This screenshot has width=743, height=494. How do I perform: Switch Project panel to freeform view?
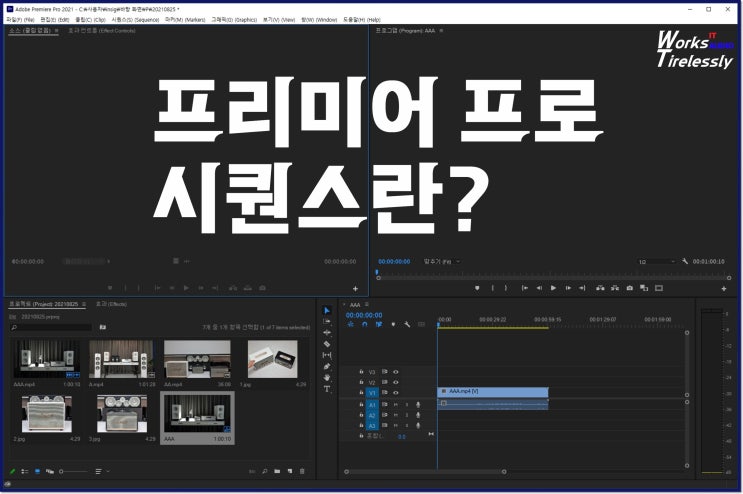point(50,471)
